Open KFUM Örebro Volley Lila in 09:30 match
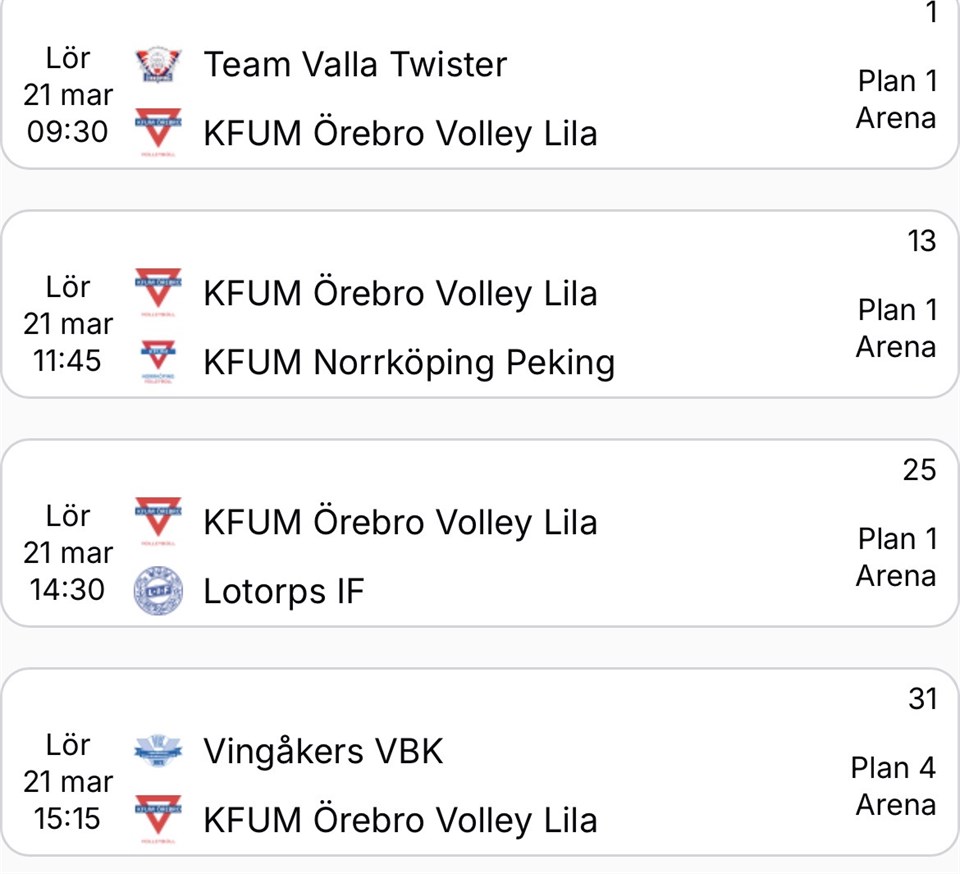 click(x=400, y=133)
